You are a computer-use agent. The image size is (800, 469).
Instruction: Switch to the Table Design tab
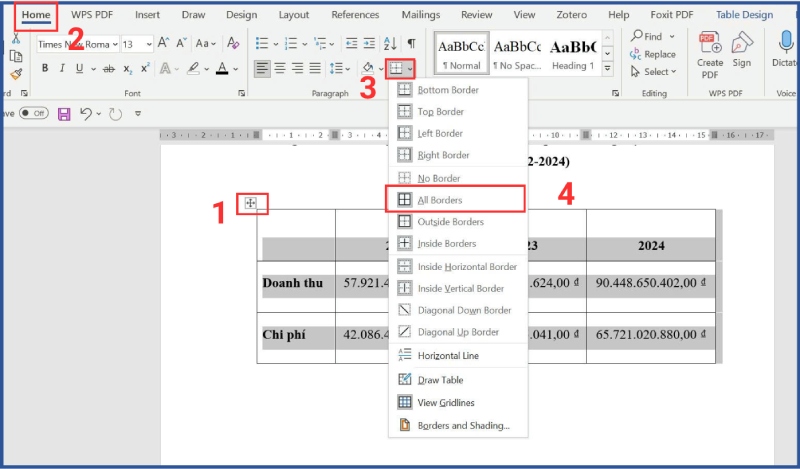pos(745,15)
